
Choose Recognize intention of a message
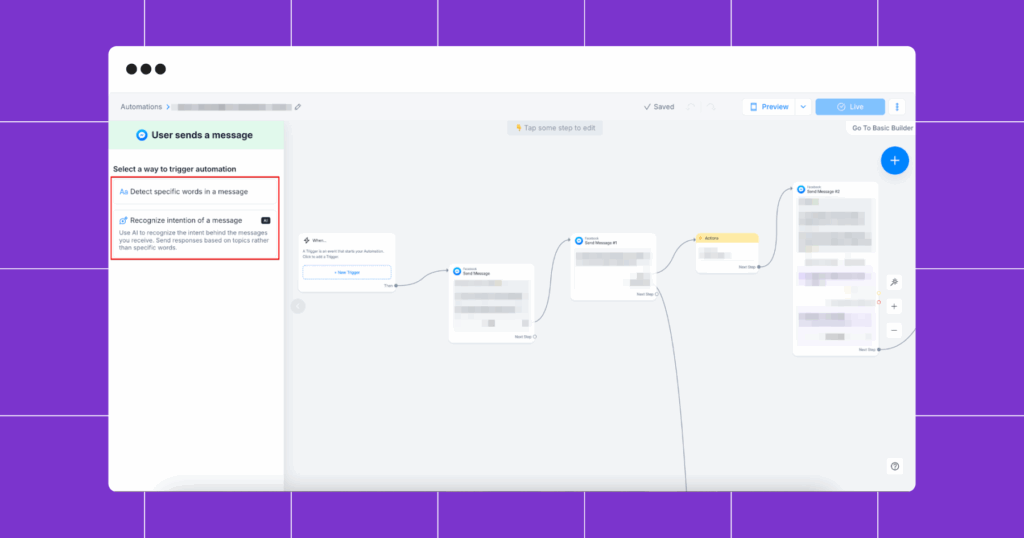186,220
